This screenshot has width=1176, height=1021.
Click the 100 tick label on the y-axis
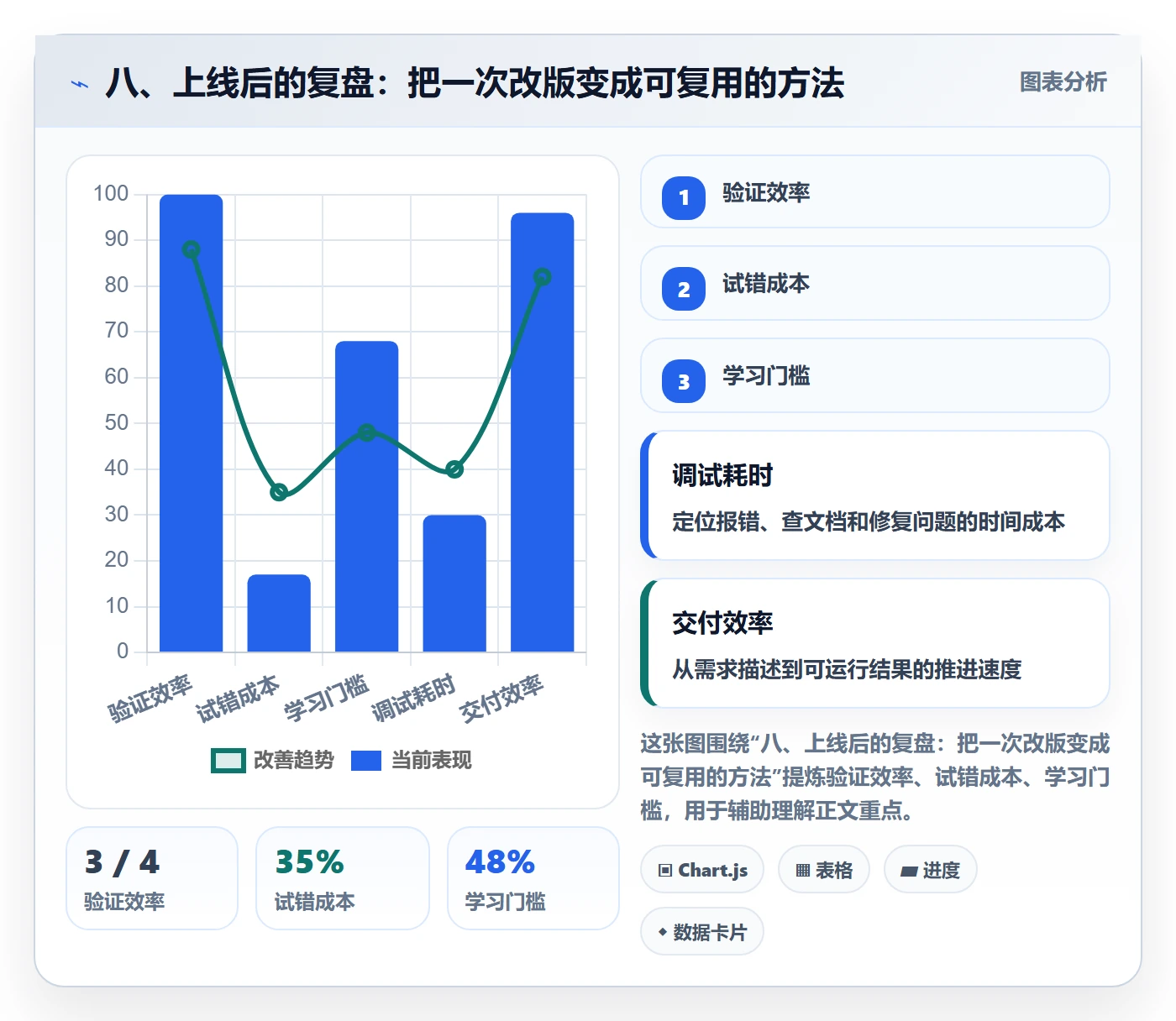[x=111, y=194]
